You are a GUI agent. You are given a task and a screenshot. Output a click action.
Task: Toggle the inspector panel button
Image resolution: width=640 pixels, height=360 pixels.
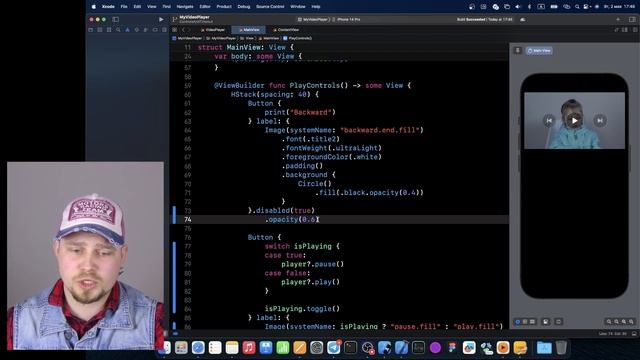tap(632, 19)
